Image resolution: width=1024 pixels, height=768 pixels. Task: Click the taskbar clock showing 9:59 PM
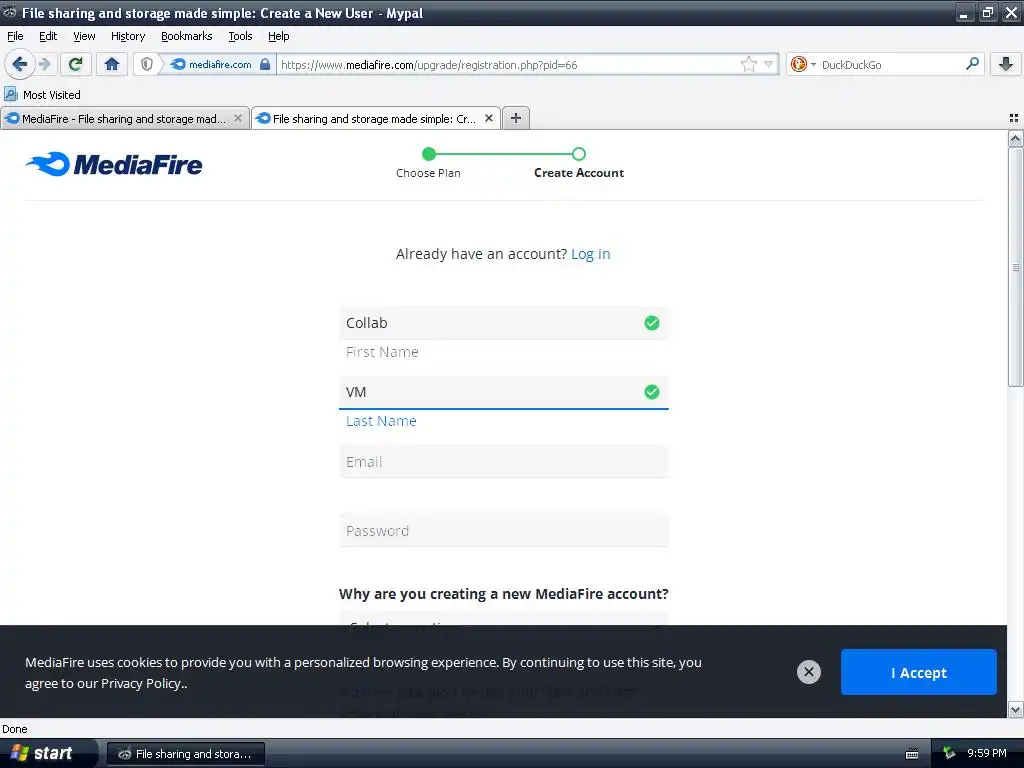pos(987,753)
